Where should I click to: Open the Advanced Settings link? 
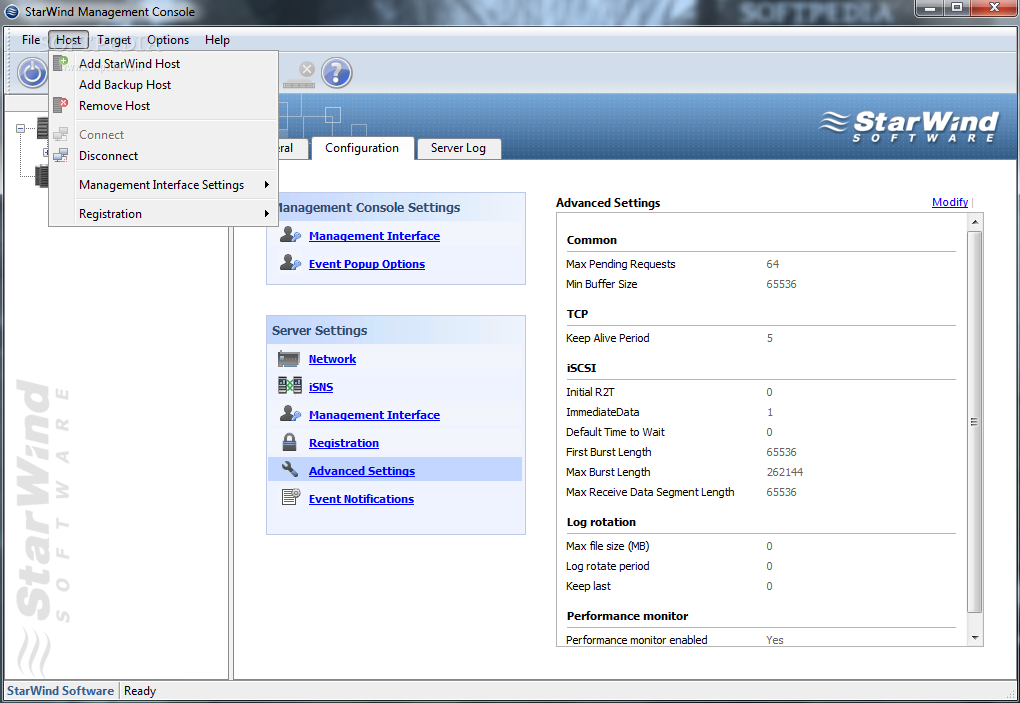(362, 470)
